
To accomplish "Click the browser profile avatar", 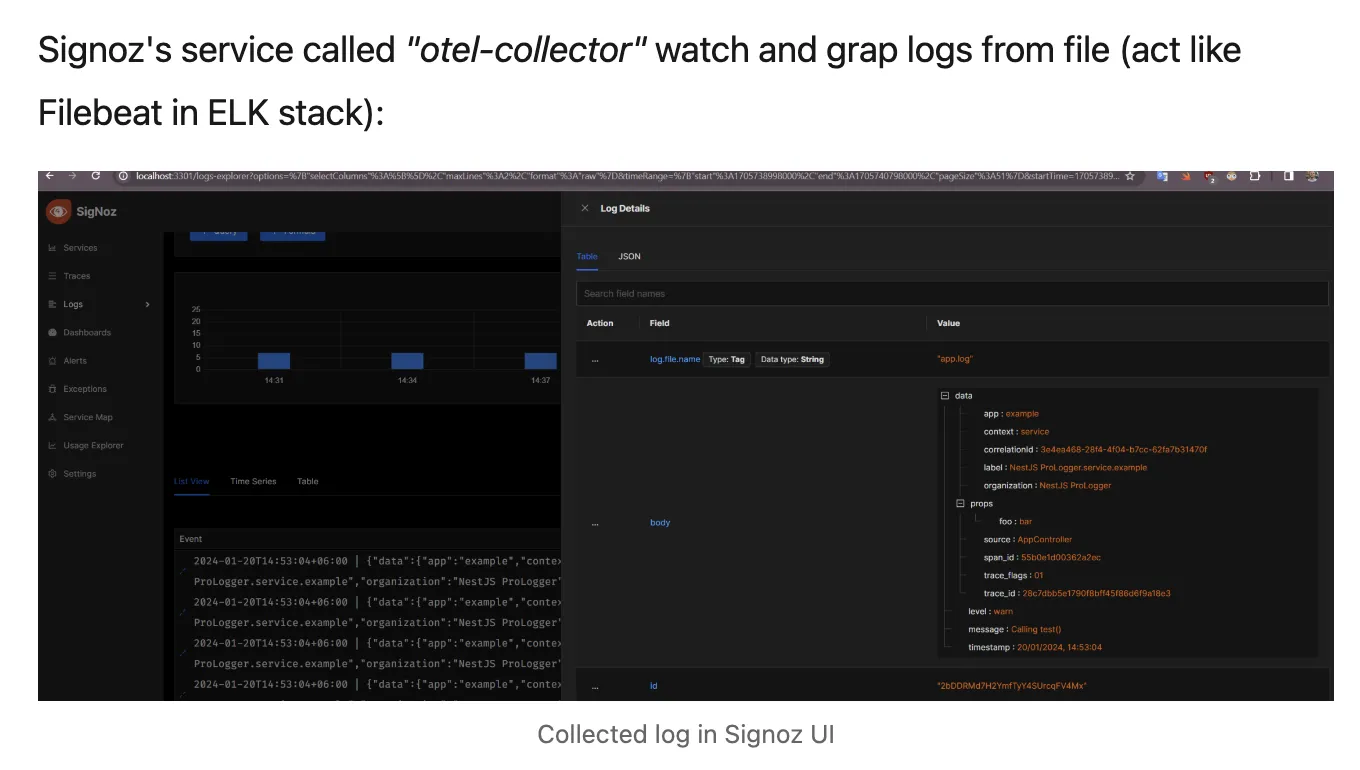I will point(1312,176).
